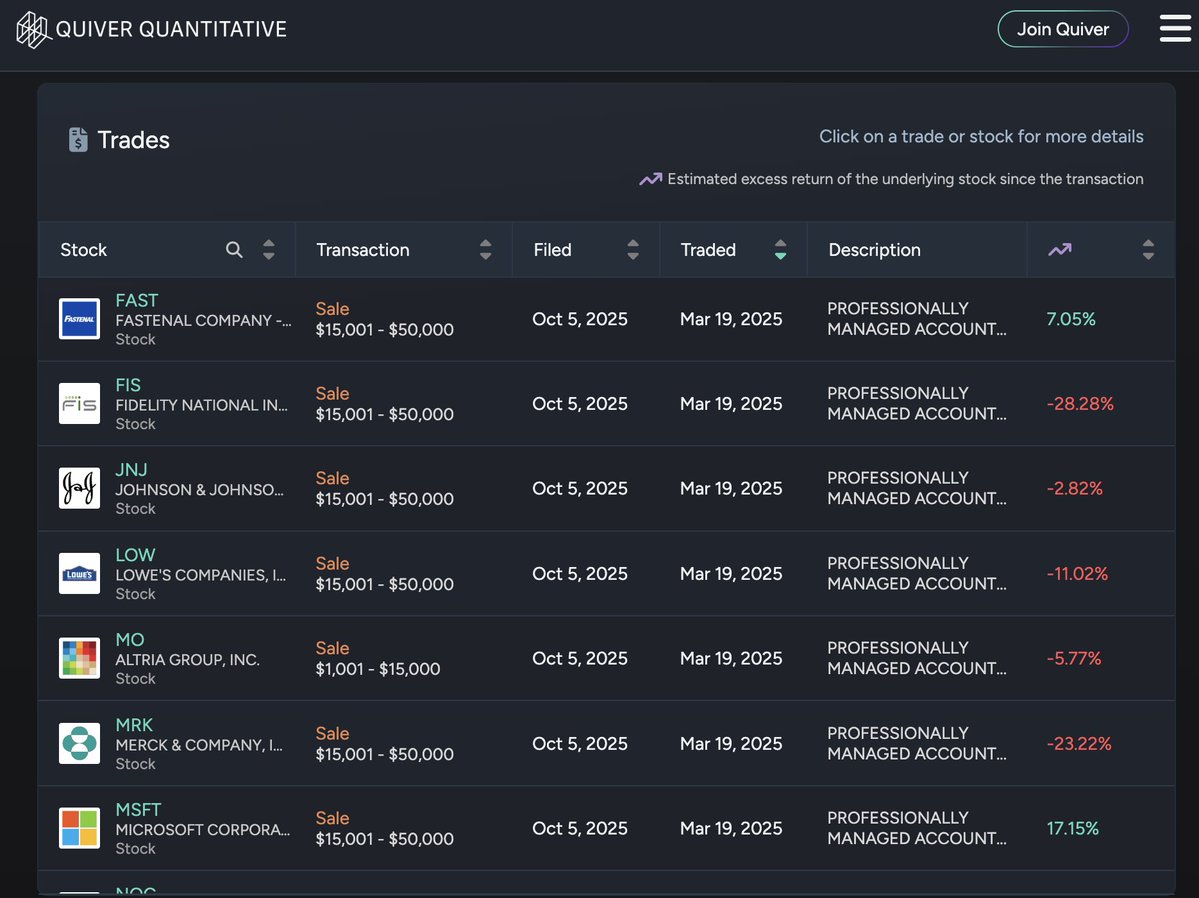The image size is (1199, 898).
Task: Click the search icon in Stock column
Action: coord(234,249)
